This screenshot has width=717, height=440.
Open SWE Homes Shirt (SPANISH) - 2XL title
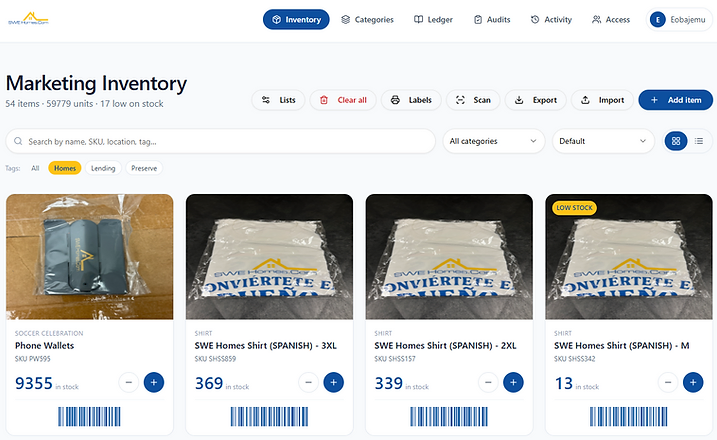[445, 346]
